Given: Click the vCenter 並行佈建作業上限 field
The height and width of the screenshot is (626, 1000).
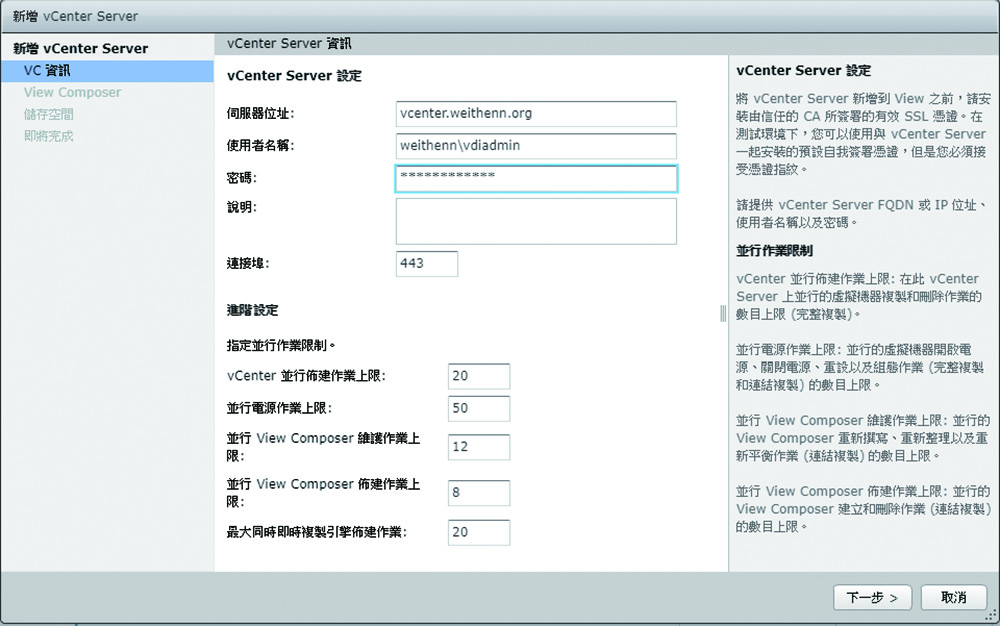Looking at the screenshot, I should point(479,376).
